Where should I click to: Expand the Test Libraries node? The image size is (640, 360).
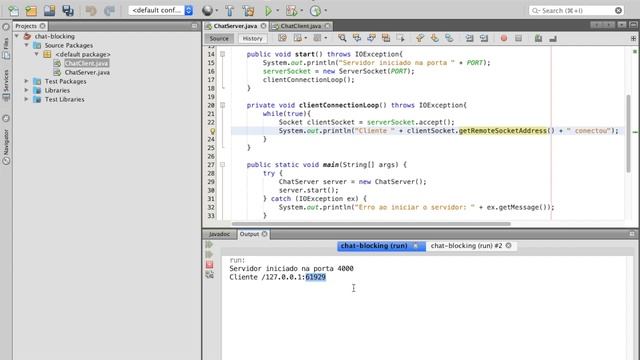tap(27, 99)
